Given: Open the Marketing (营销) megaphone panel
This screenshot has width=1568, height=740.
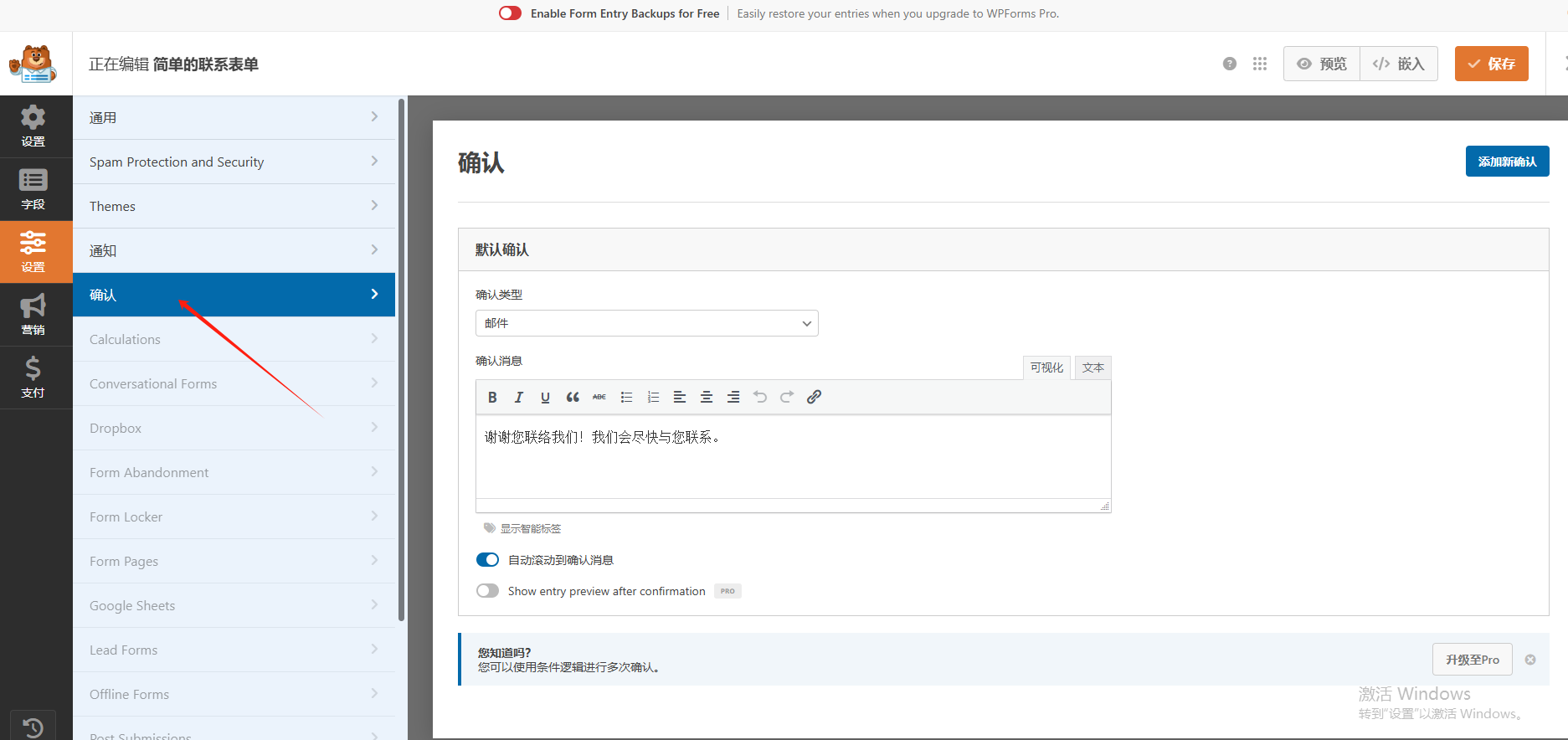Looking at the screenshot, I should (33, 315).
